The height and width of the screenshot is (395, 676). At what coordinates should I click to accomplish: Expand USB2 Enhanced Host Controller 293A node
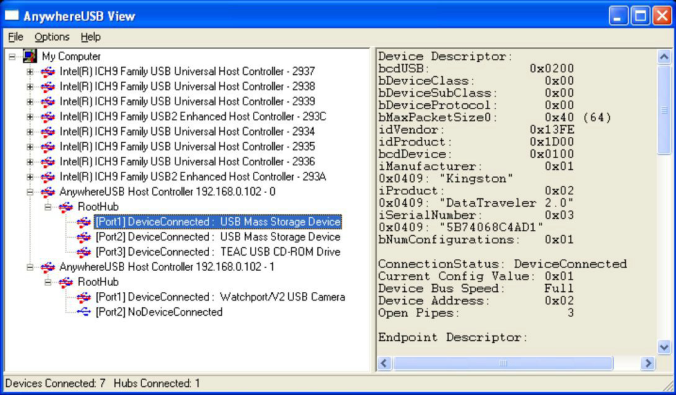pyautogui.click(x=30, y=177)
